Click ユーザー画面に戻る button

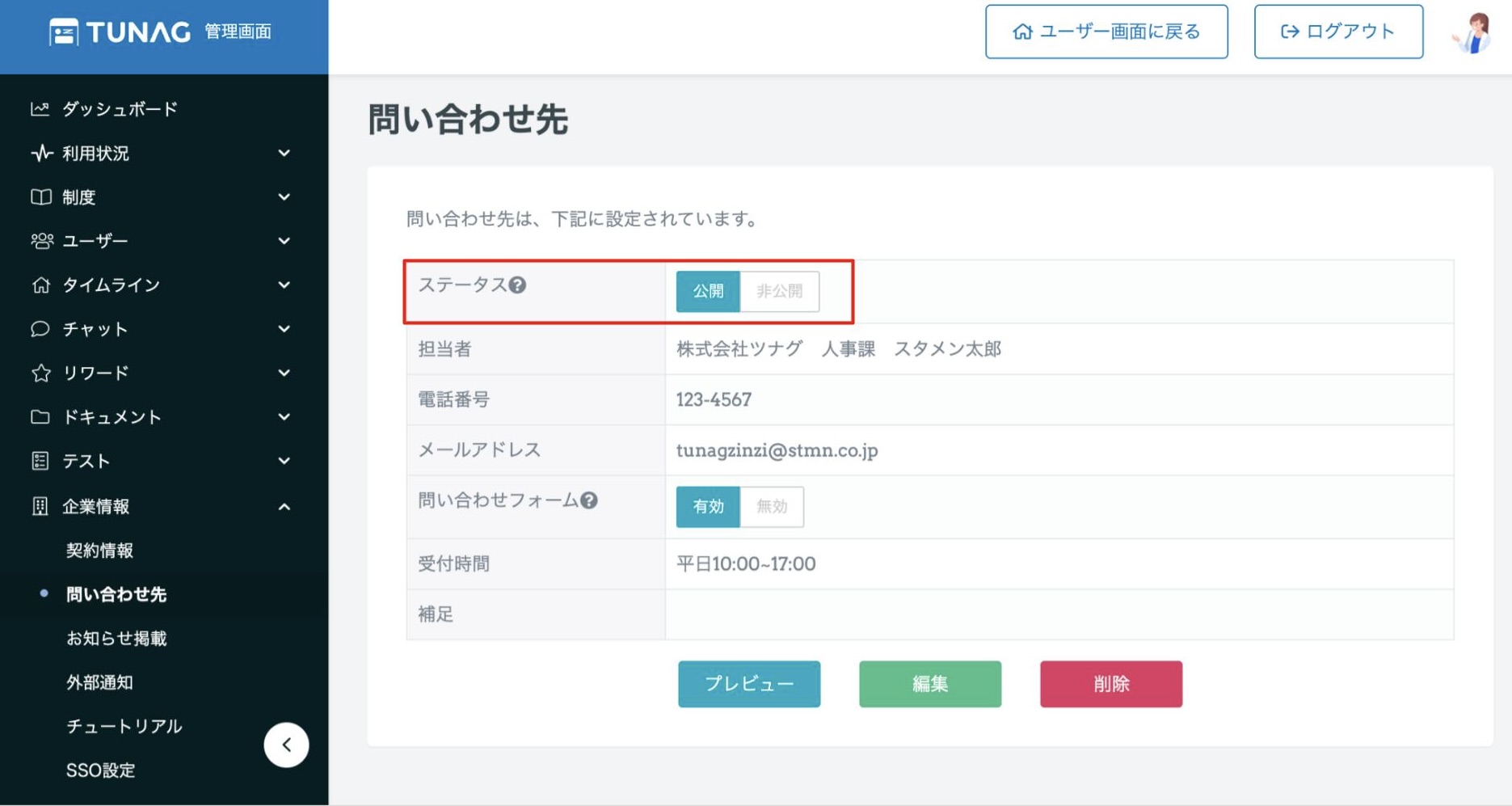[x=1106, y=32]
